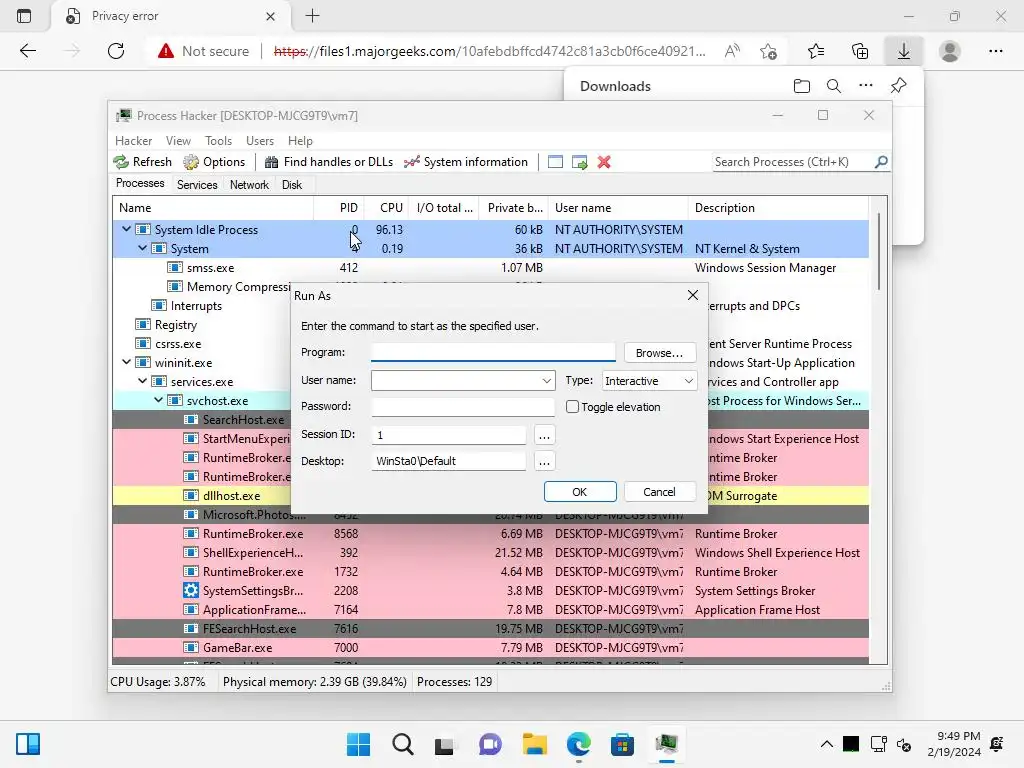This screenshot has width=1024, height=768.
Task: Open System information graph window
Action: 466,162
